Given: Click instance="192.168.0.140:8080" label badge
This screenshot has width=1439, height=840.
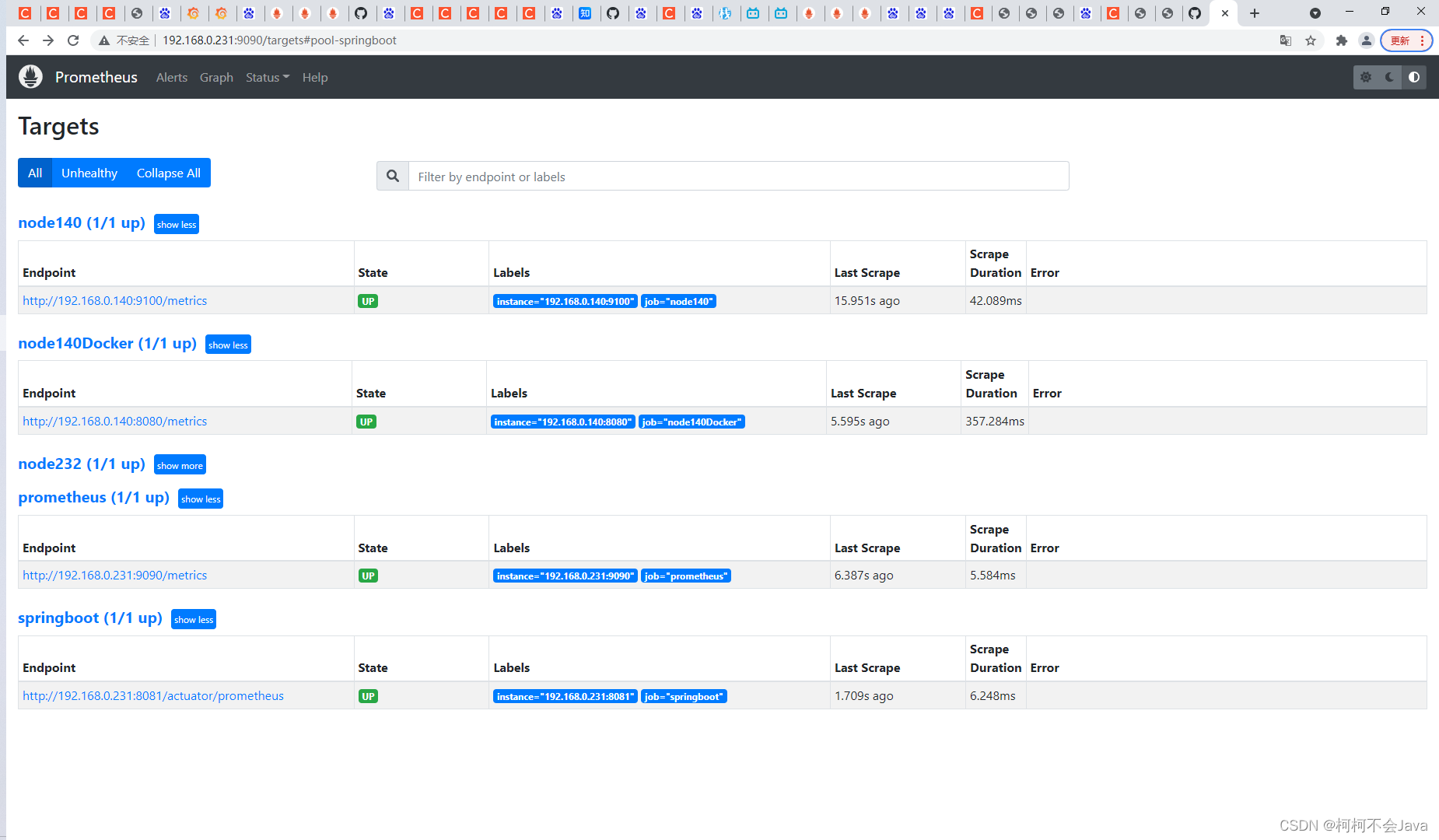Looking at the screenshot, I should (x=563, y=422).
